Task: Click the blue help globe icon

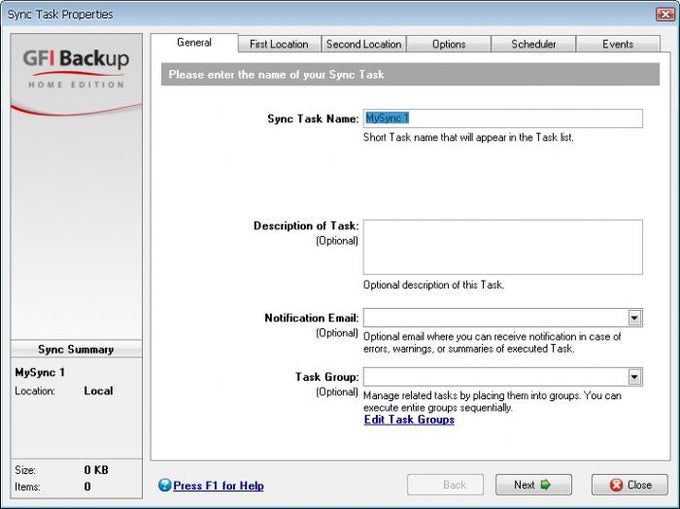Action: click(x=165, y=485)
